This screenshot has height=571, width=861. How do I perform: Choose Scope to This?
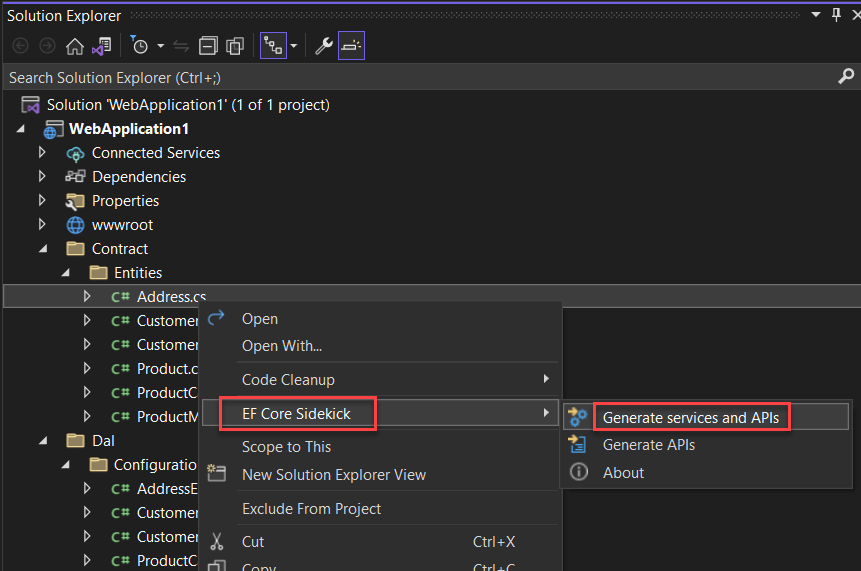(x=286, y=447)
